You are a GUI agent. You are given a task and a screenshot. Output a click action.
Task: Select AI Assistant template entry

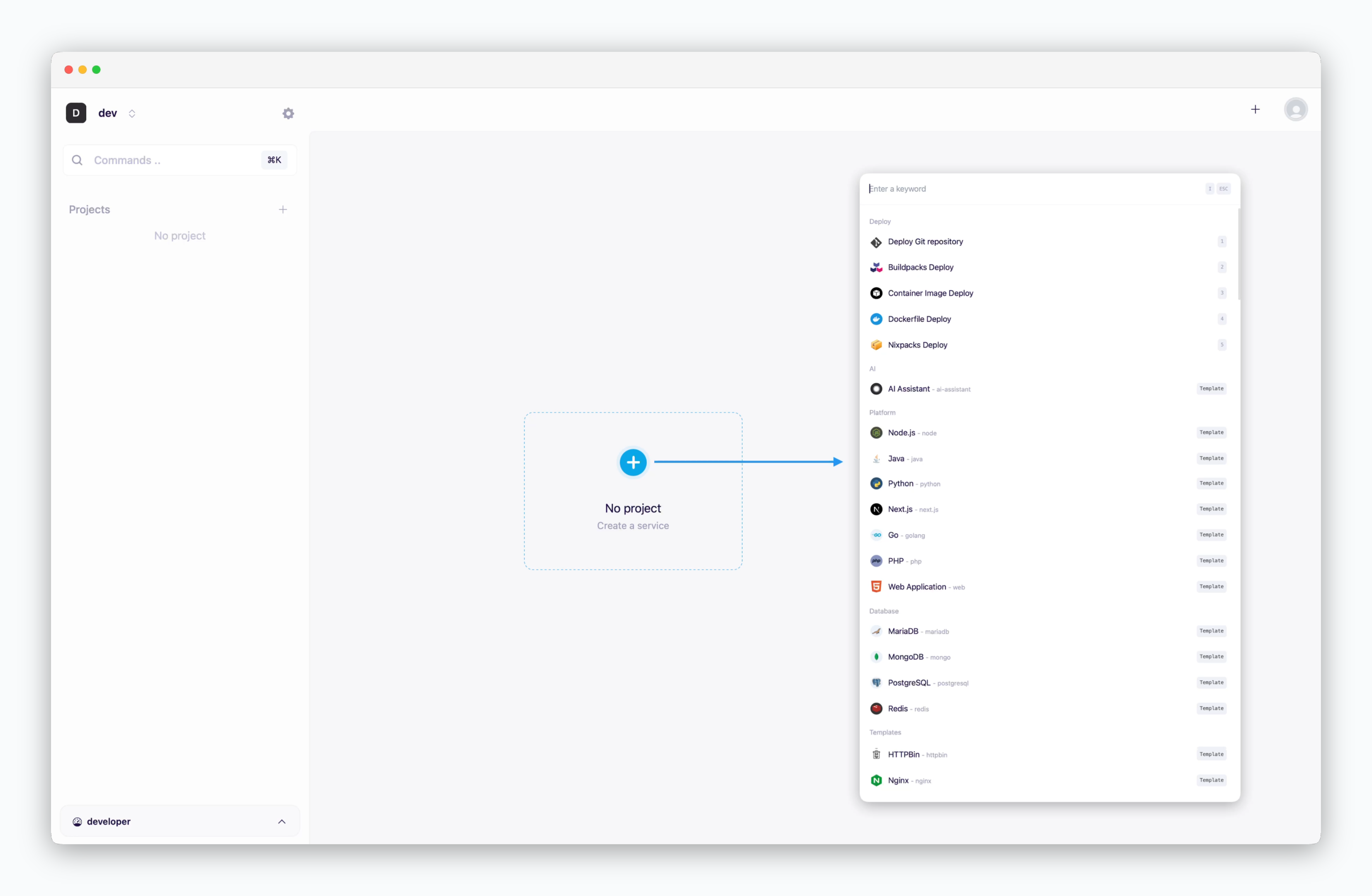(1048, 389)
